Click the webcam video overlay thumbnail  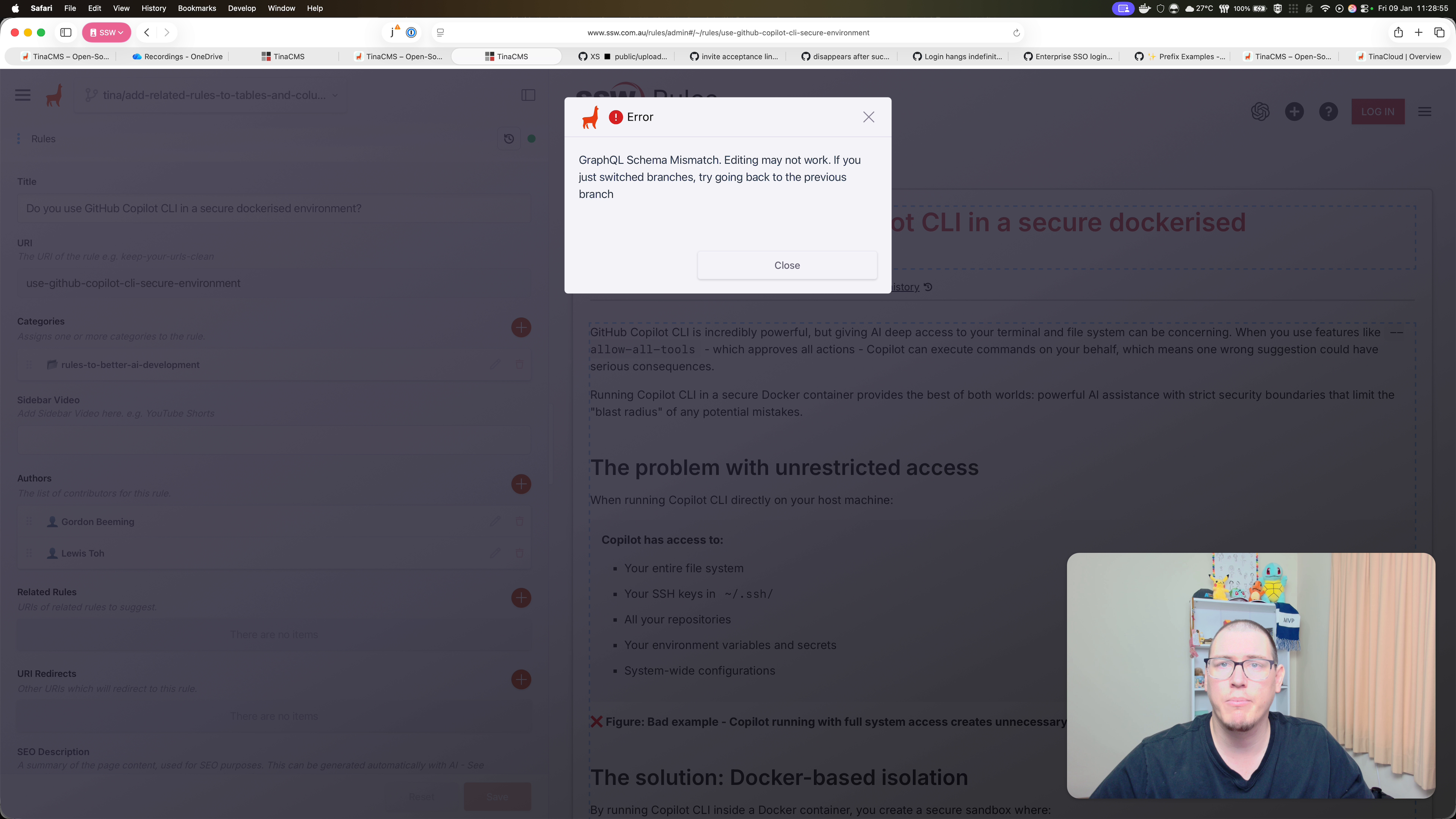pos(1251,675)
